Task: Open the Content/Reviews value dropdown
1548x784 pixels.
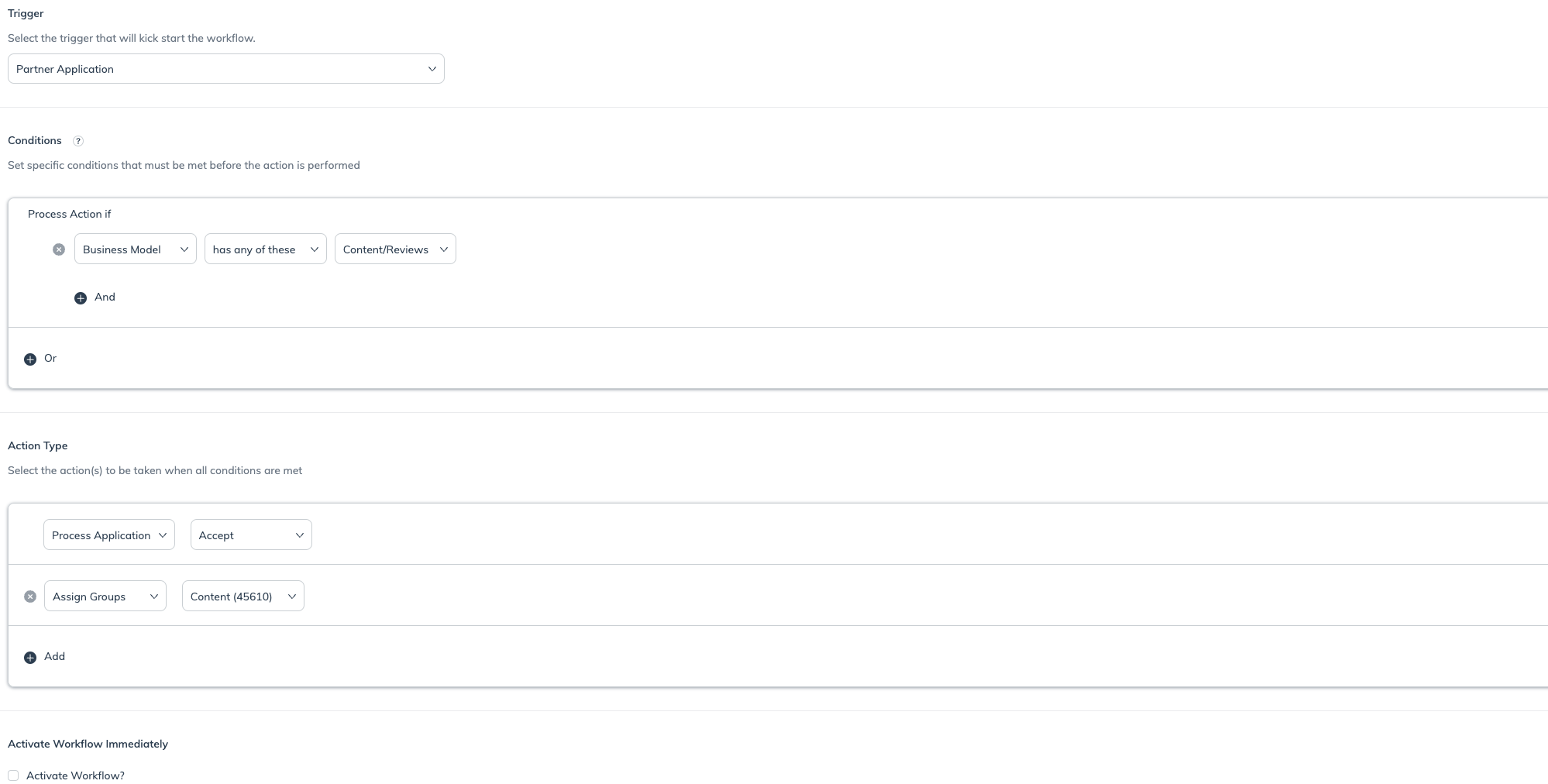Action: [395, 249]
